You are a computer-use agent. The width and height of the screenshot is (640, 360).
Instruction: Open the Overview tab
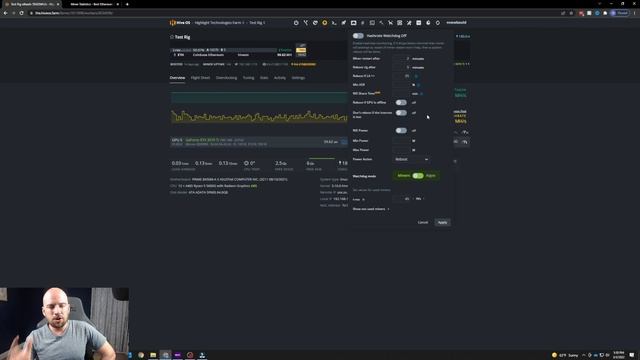point(177,78)
